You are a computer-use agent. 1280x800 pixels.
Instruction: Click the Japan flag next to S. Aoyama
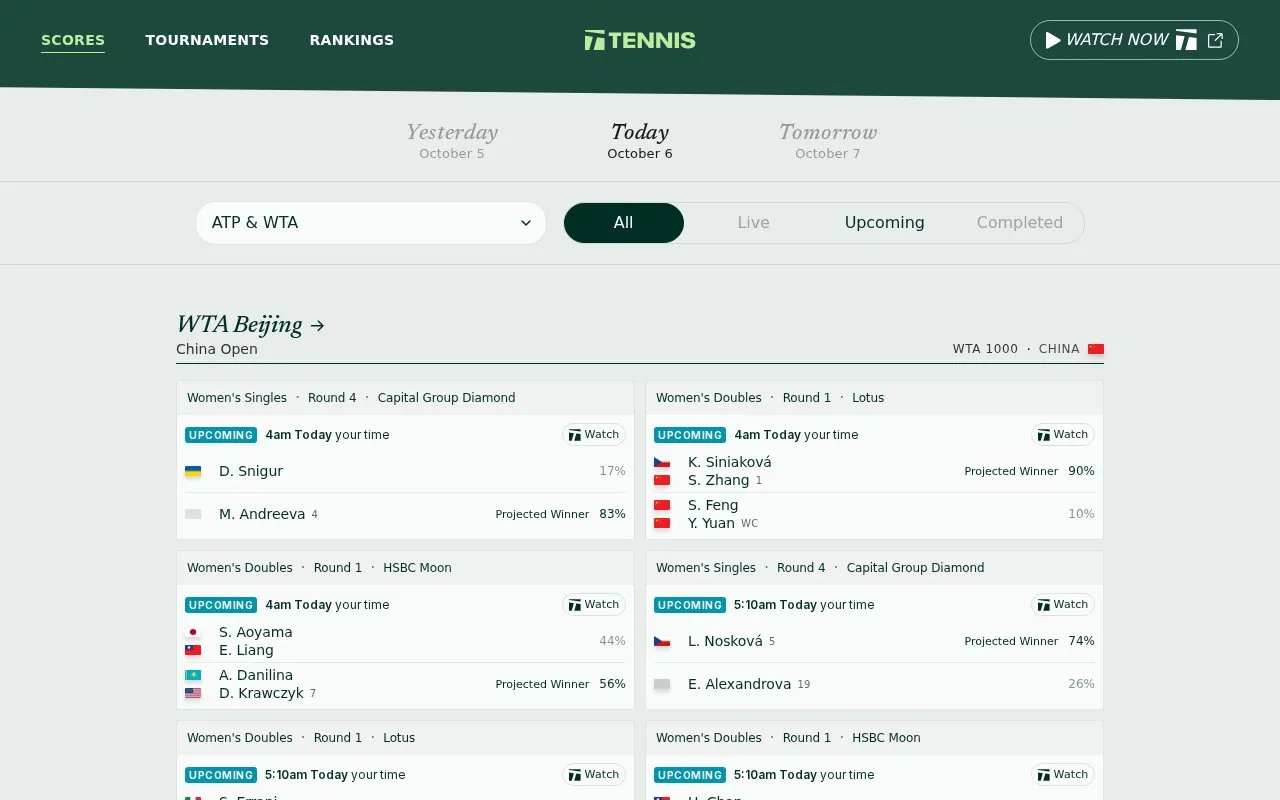(193, 632)
